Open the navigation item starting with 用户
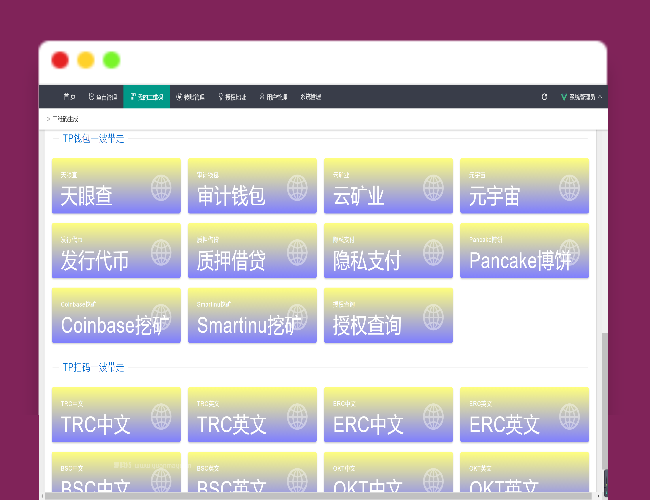The height and width of the screenshot is (500, 650). [x=273, y=97]
